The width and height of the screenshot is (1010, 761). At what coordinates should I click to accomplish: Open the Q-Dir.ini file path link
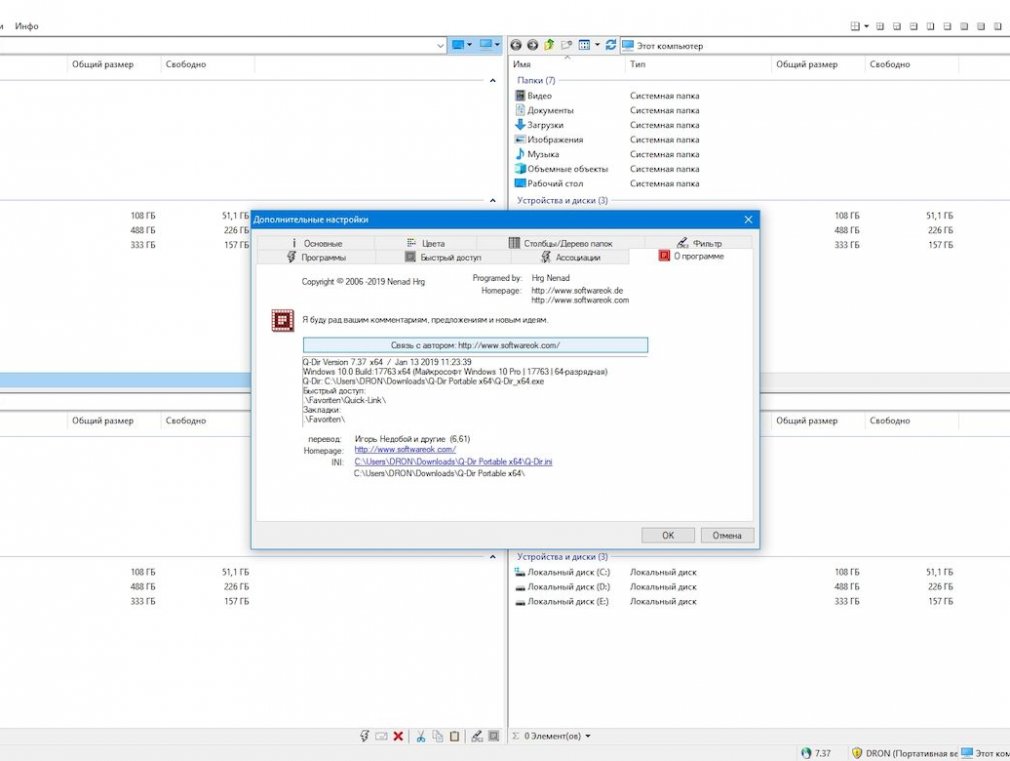(453, 461)
